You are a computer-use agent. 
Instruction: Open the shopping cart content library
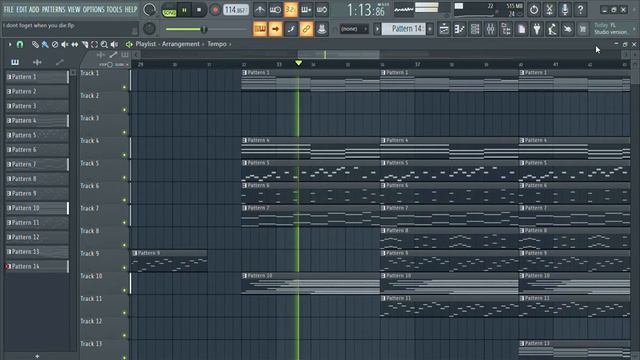(583, 29)
